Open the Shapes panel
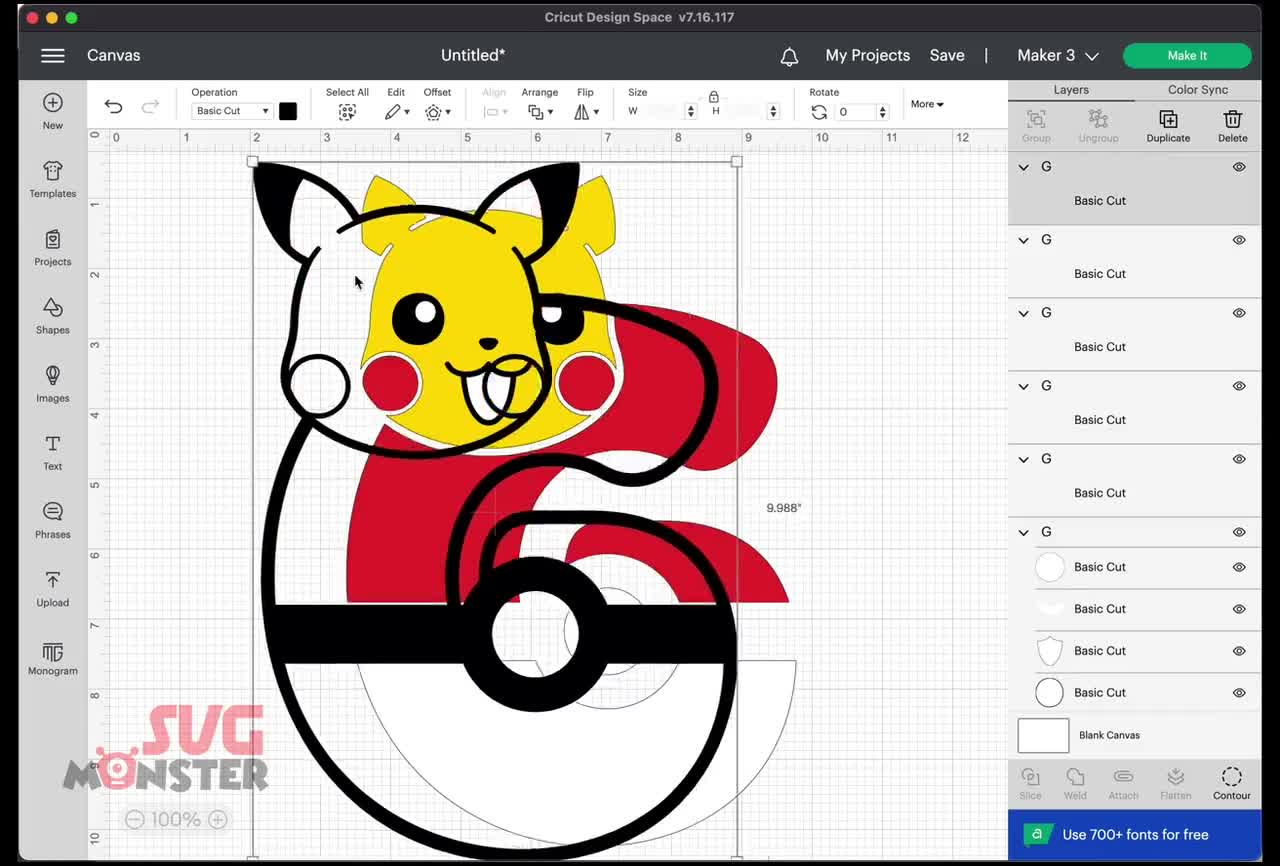Viewport: 1280px width, 866px height. [52, 317]
